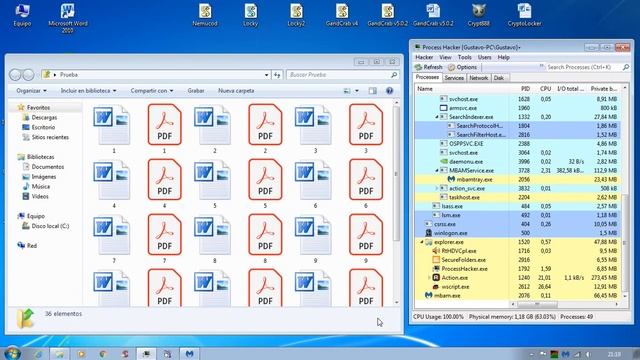Image resolution: width=640 pixels, height=360 pixels.
Task: Open the view options dropdown arrow
Action: tap(356, 91)
